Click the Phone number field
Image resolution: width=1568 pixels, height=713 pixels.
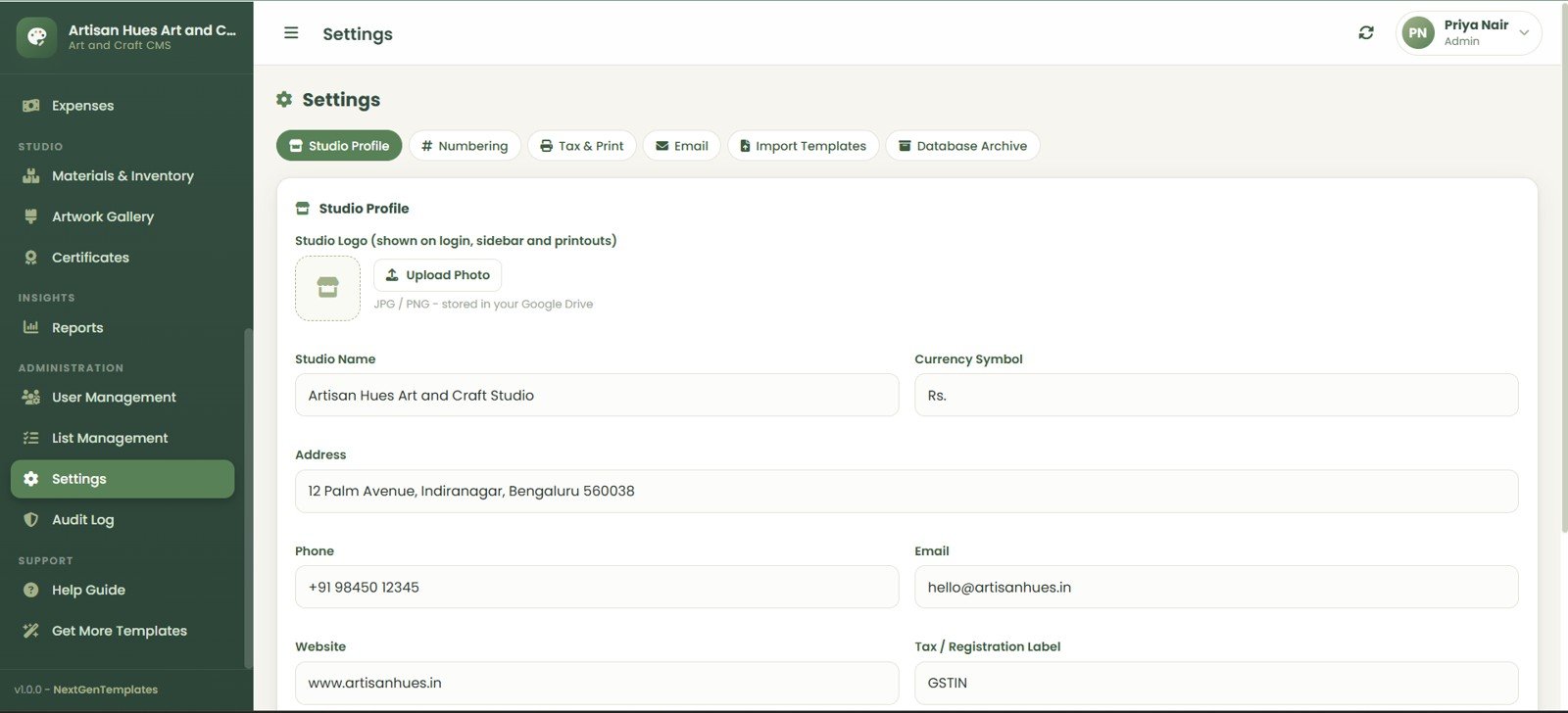click(597, 587)
